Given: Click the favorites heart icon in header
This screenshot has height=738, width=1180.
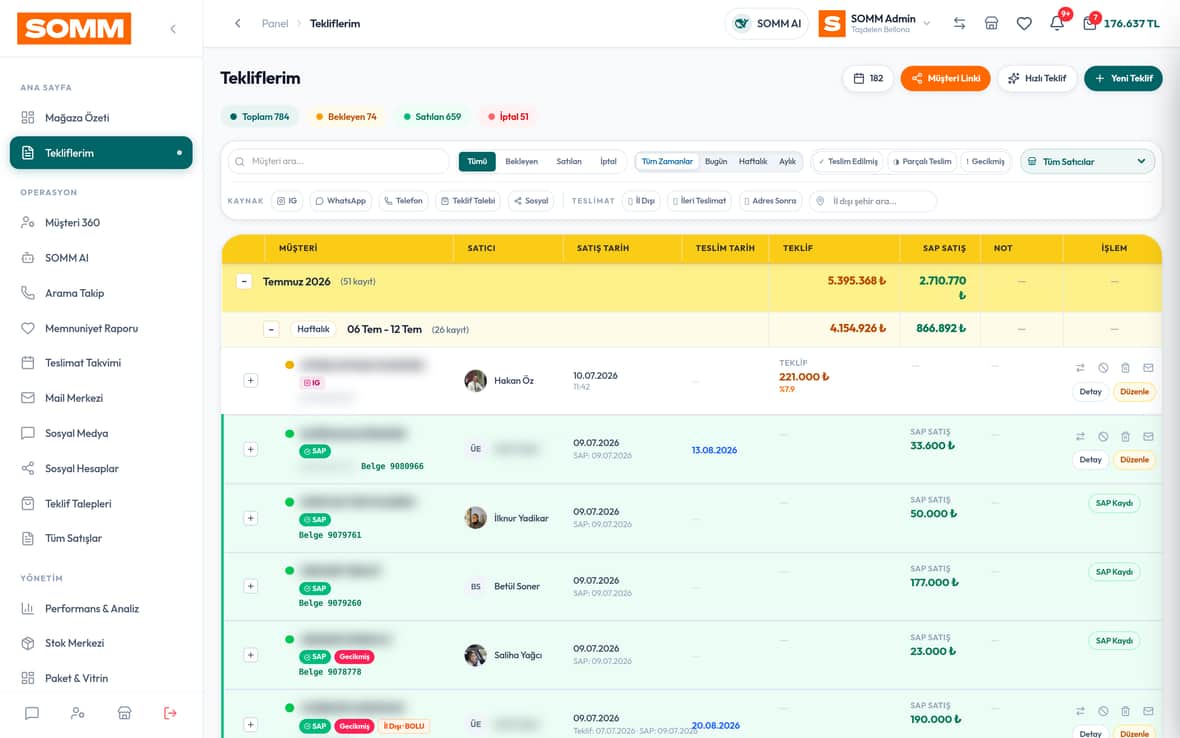Looking at the screenshot, I should (x=1023, y=23).
